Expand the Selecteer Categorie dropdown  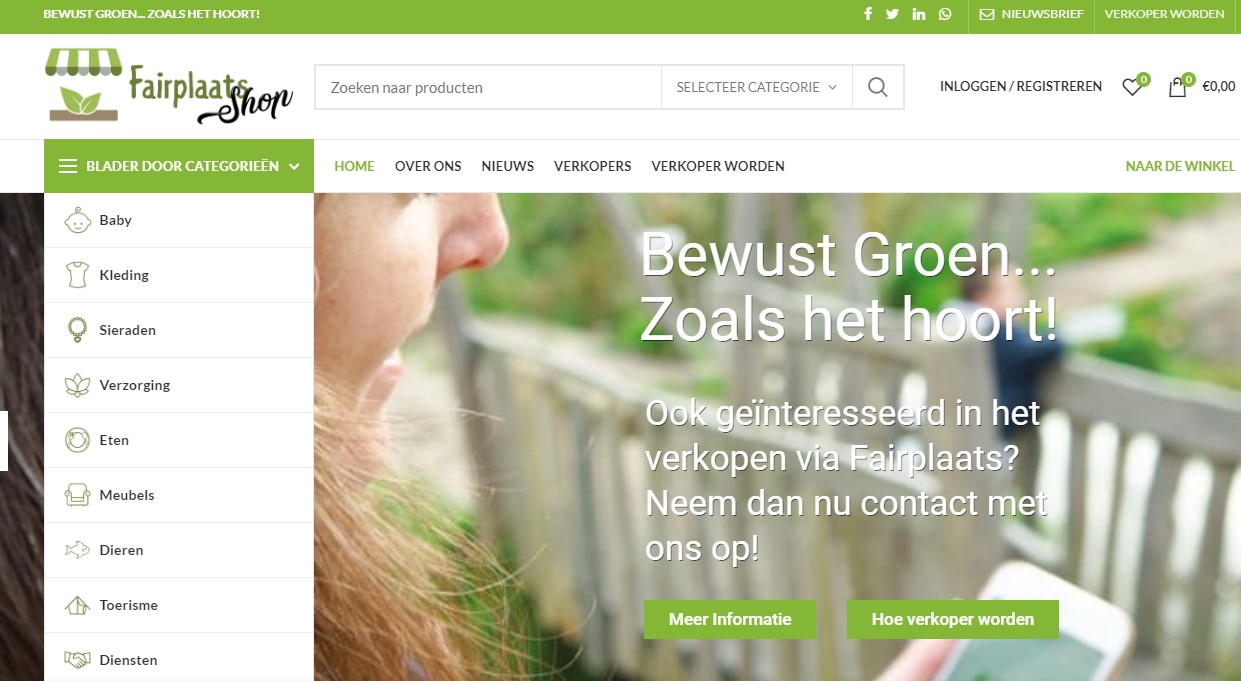(x=756, y=87)
